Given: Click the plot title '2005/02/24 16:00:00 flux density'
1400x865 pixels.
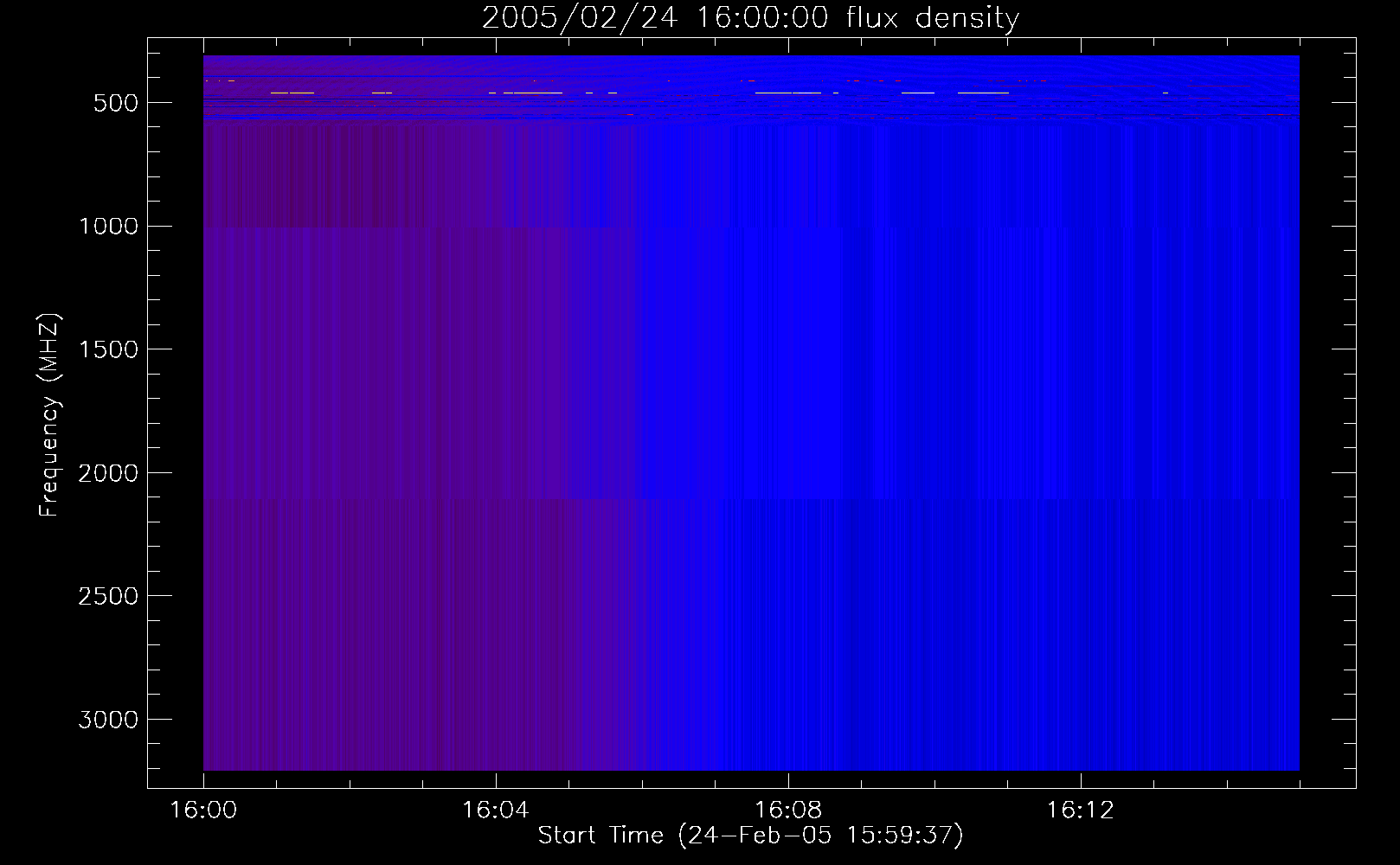Looking at the screenshot, I should [750, 18].
